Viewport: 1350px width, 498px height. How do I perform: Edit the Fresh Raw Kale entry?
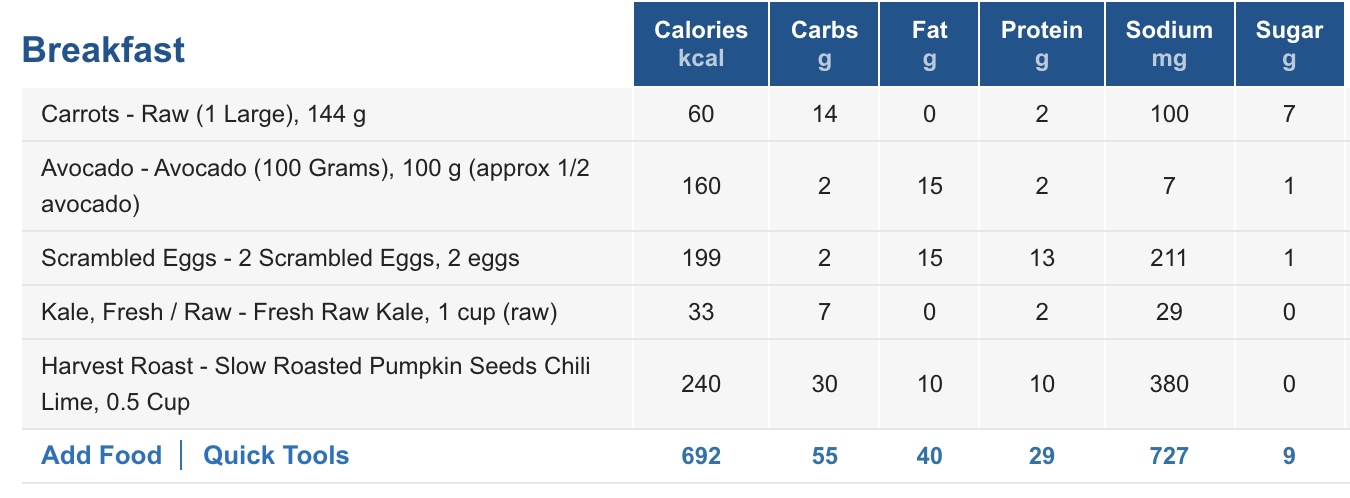(298, 312)
